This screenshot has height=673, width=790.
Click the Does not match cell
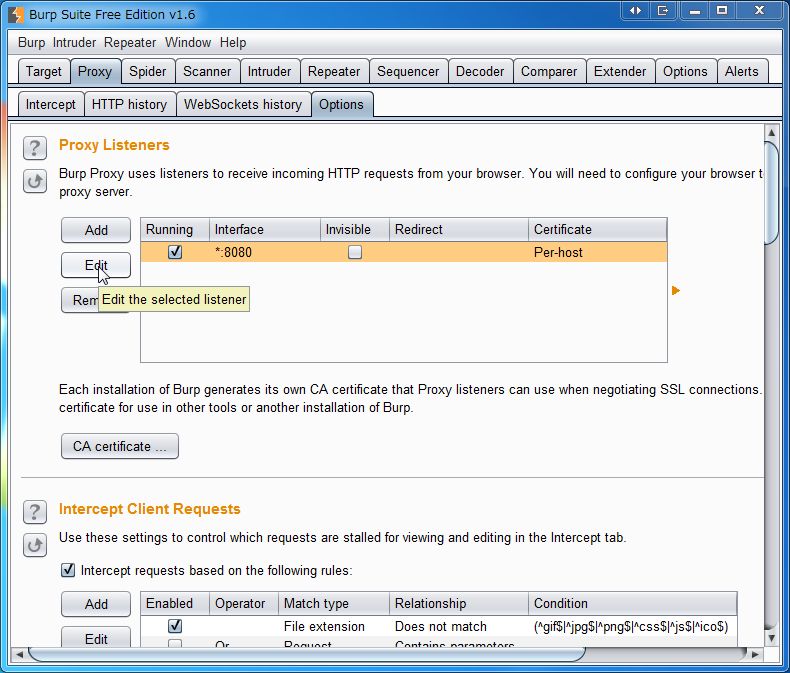coord(459,626)
